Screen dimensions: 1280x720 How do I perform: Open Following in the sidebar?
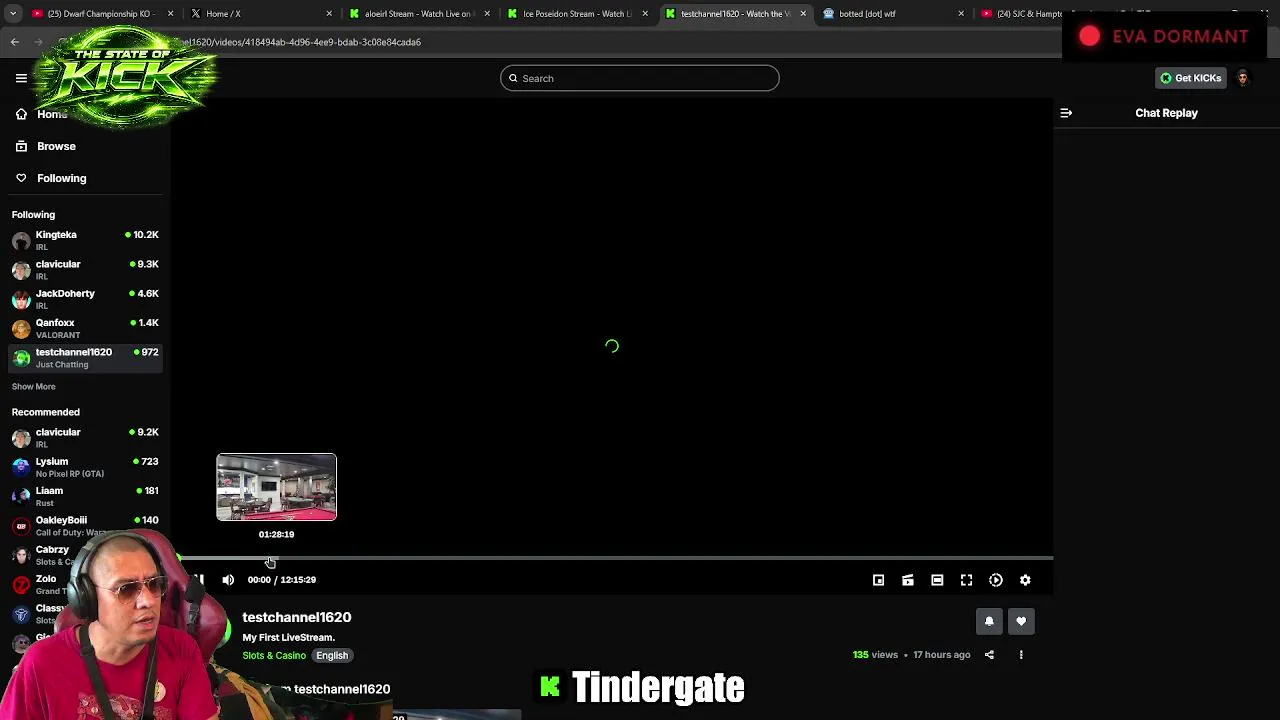[x=61, y=178]
